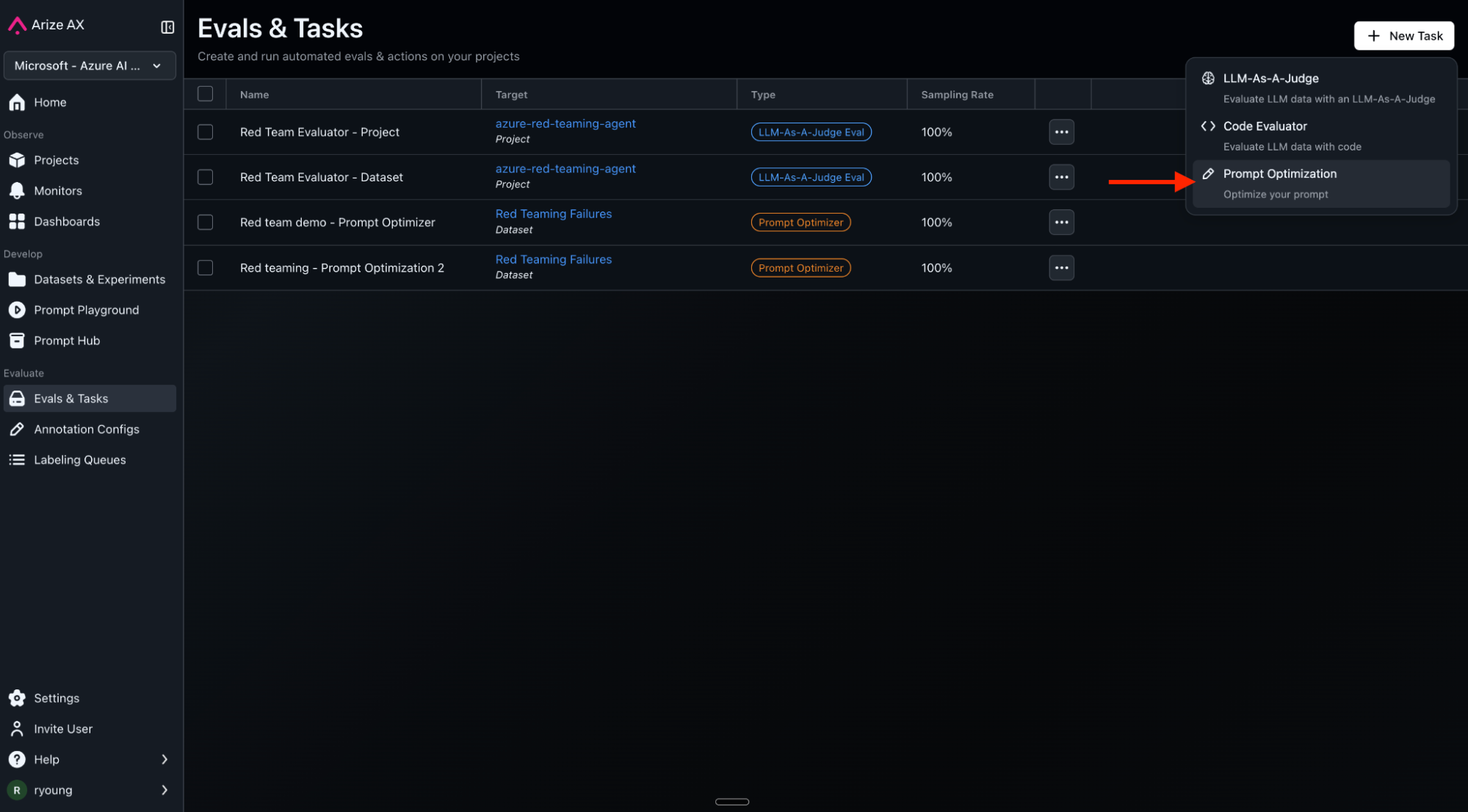Viewport: 1468px width, 812px height.
Task: Open Prompt Playground via the play icon
Action: pos(17,311)
